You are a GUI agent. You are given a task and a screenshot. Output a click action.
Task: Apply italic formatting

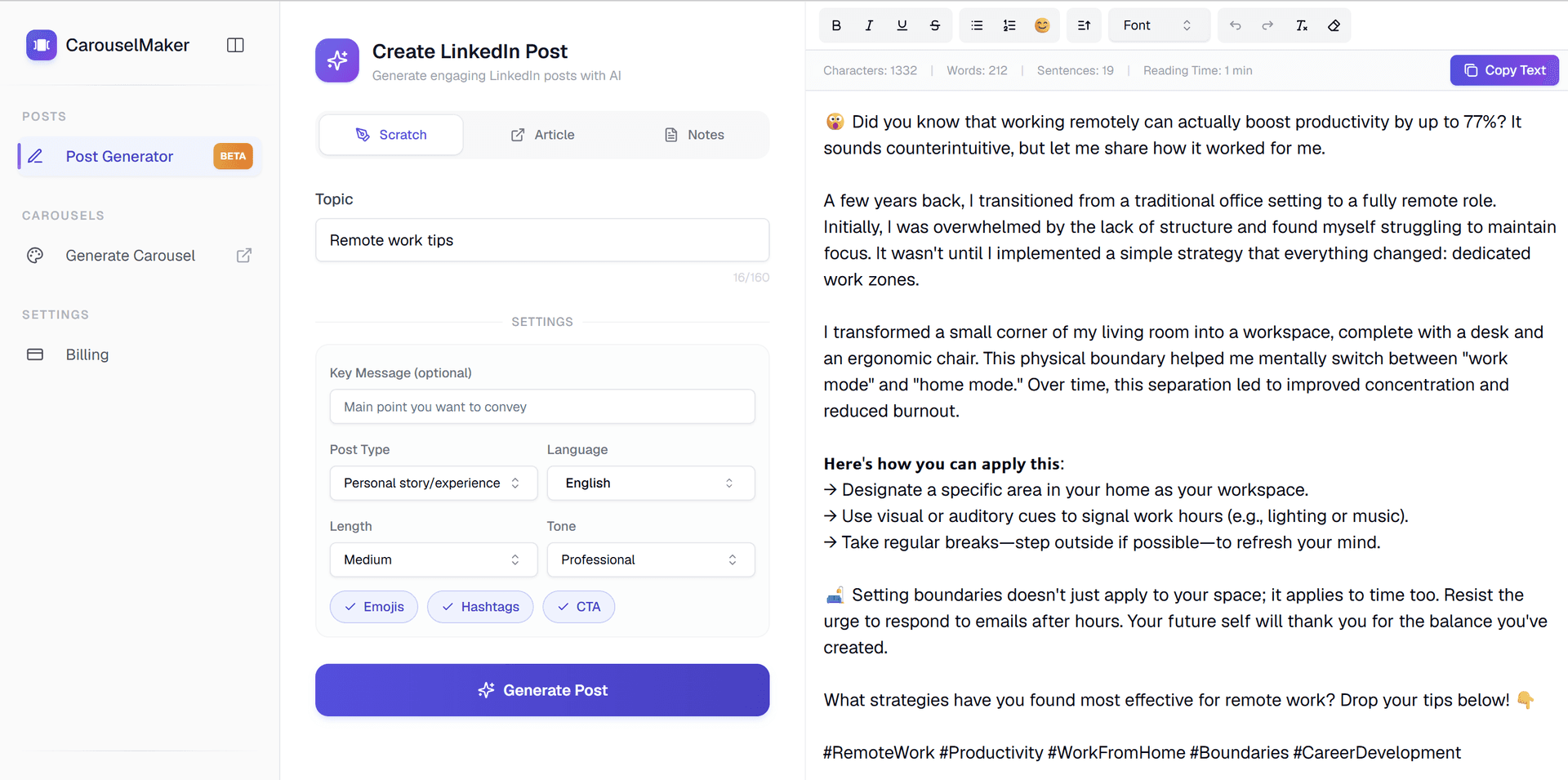tap(869, 25)
